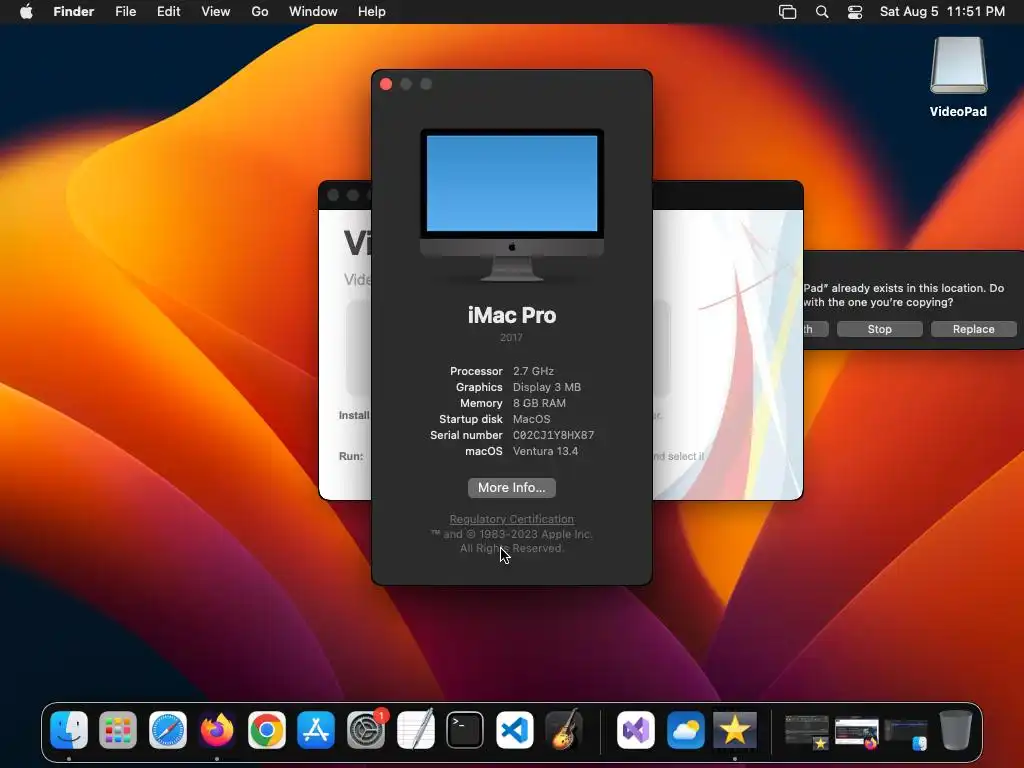Click the iMac Pro computer image

tap(511, 204)
